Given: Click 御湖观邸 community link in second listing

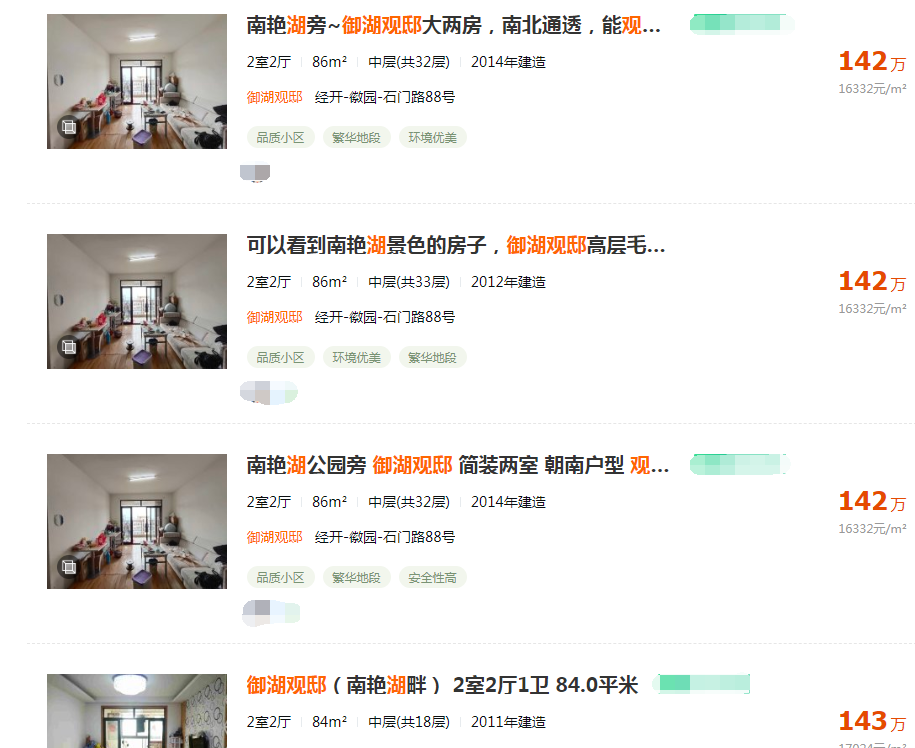Looking at the screenshot, I should 274,317.
